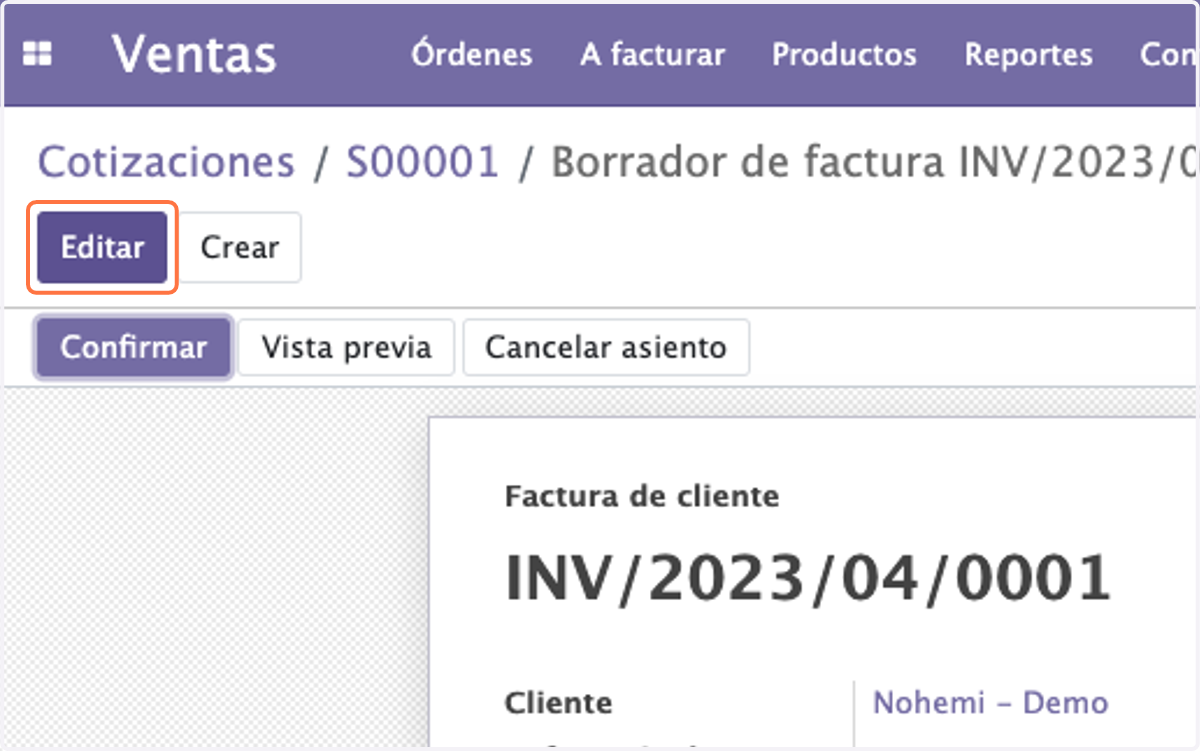Screen dimensions: 1200x751
Task: Go to Cotizaciones breadcrumb
Action: click(x=166, y=162)
